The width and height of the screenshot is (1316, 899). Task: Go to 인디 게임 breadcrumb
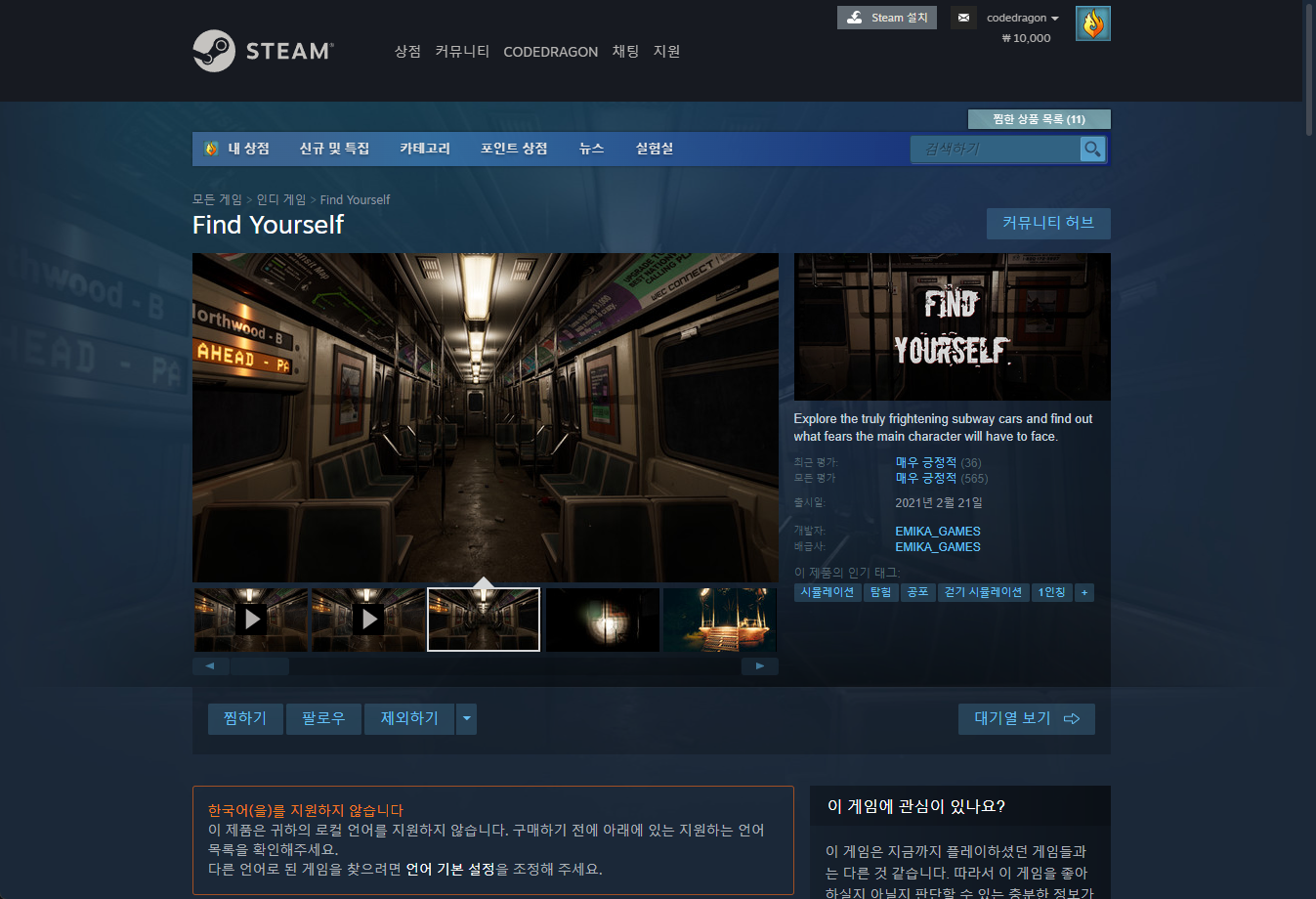281,199
